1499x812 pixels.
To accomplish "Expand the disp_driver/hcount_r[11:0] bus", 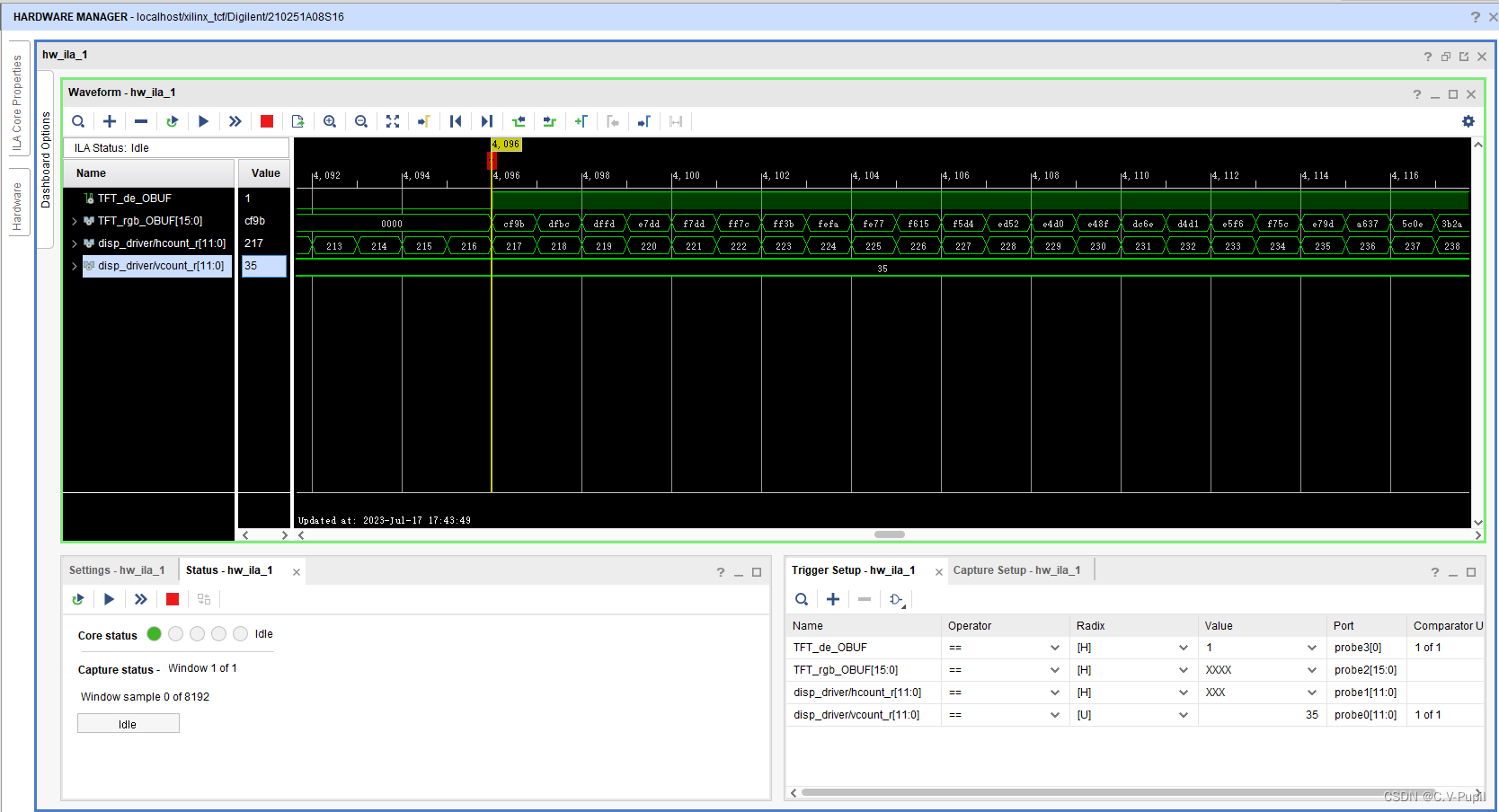I will 74,243.
